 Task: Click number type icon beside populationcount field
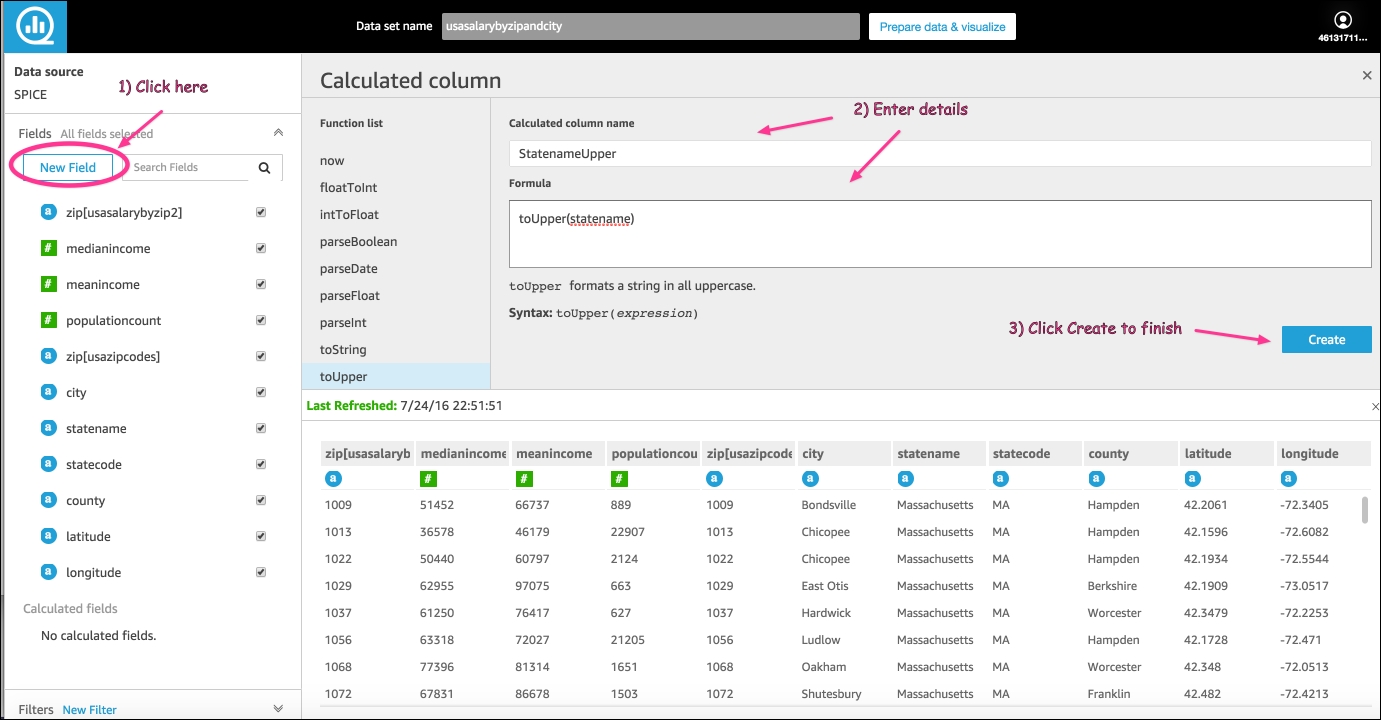pyautogui.click(x=47, y=320)
